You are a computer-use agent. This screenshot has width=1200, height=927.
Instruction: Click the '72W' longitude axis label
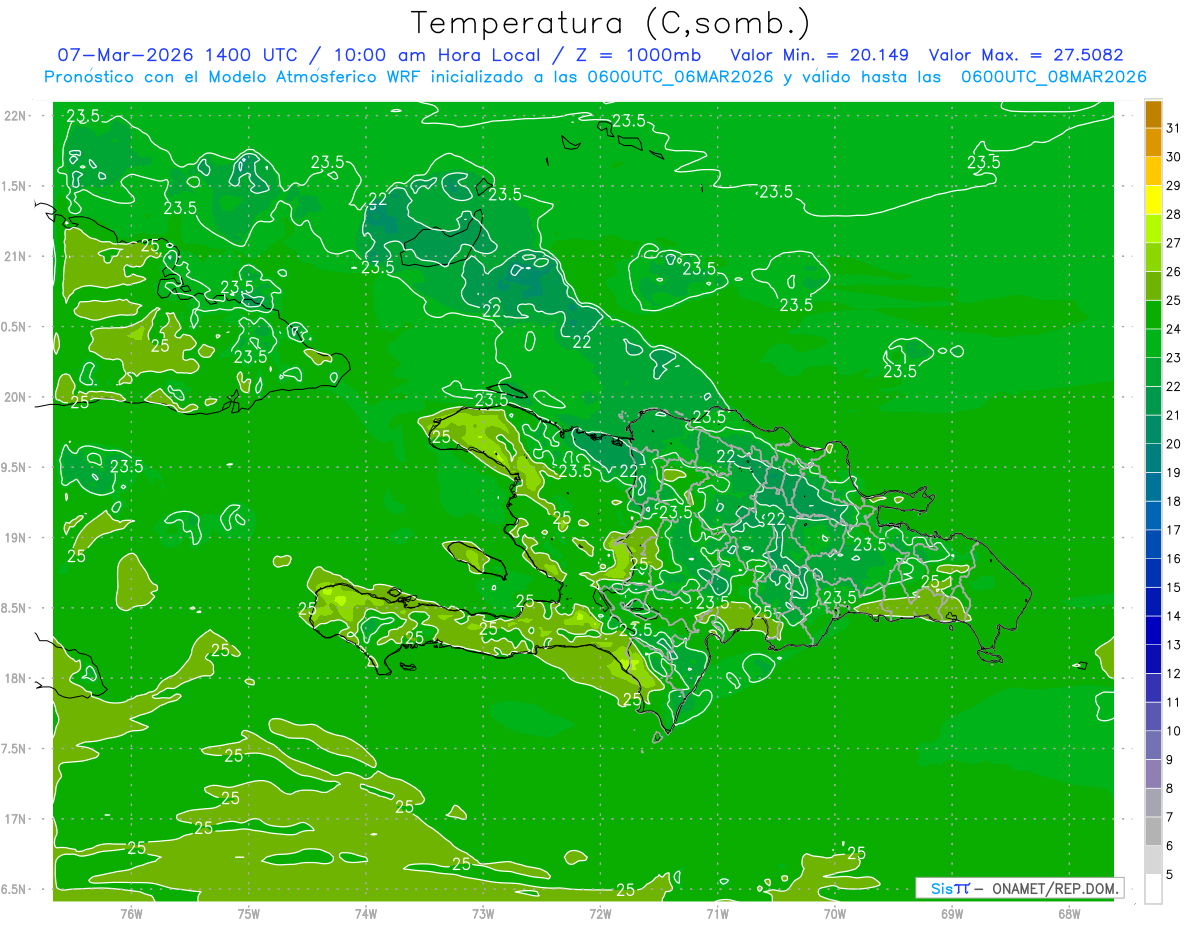point(600,914)
